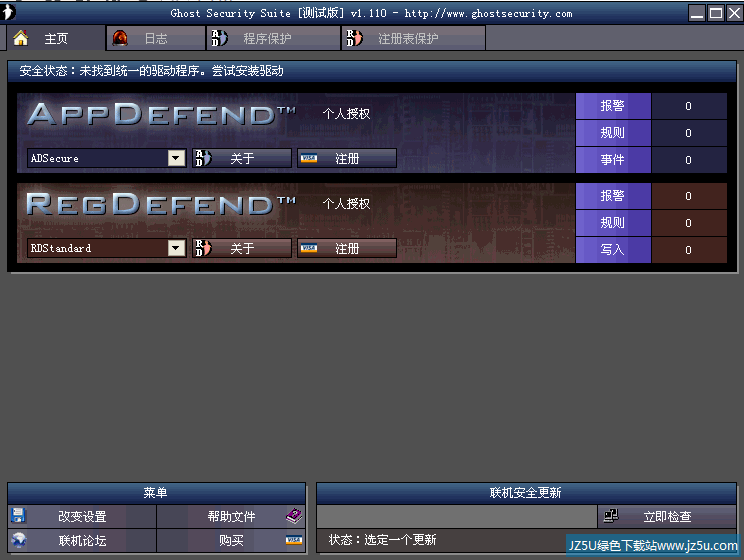This screenshot has width=744, height=560.
Task: Click VISA card icon in RegDefend row
Action: 309,248
